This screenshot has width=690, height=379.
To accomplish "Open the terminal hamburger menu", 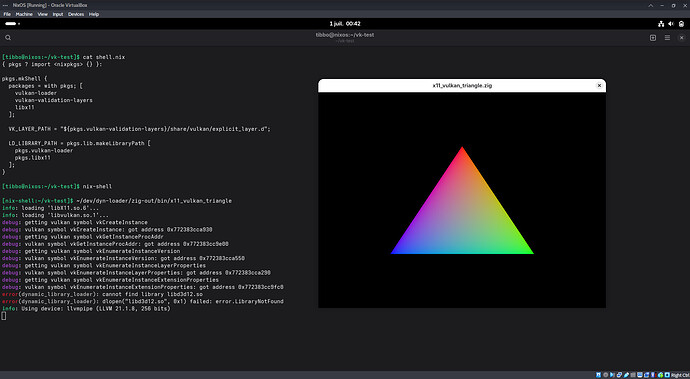I will [667, 38].
